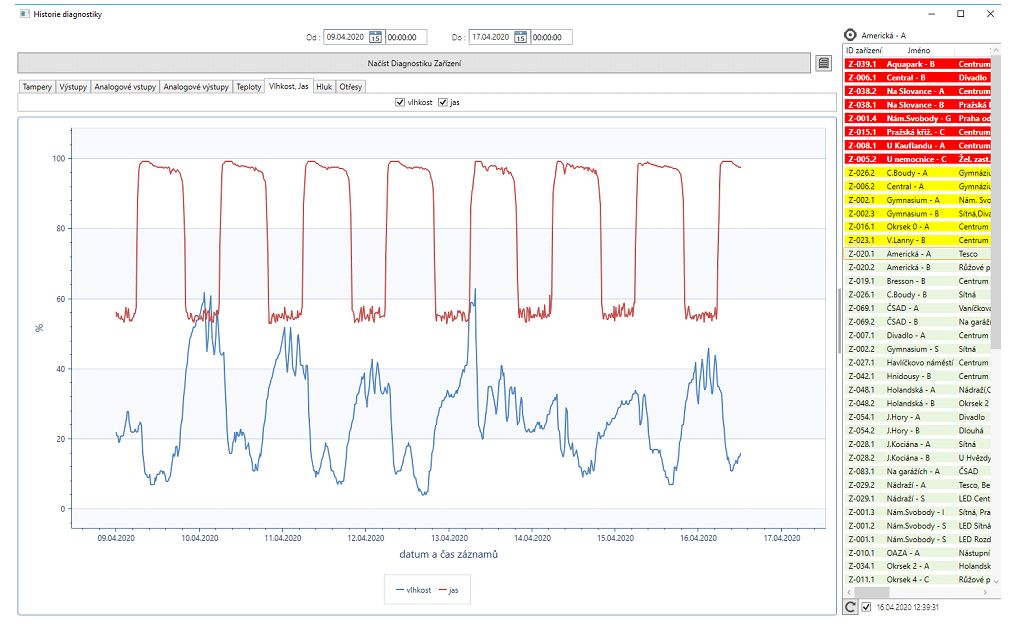Screen dimensions: 1022x625
Task: Uncheck the vlhkost checkbox
Action: tap(400, 102)
